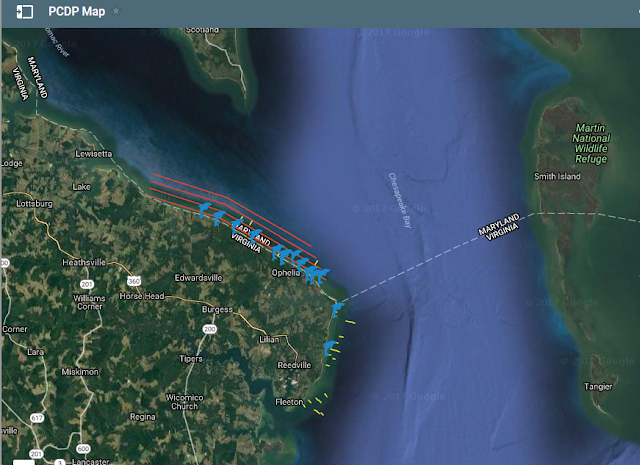Select the northwesternmost dolphin marker

[x=205, y=210]
